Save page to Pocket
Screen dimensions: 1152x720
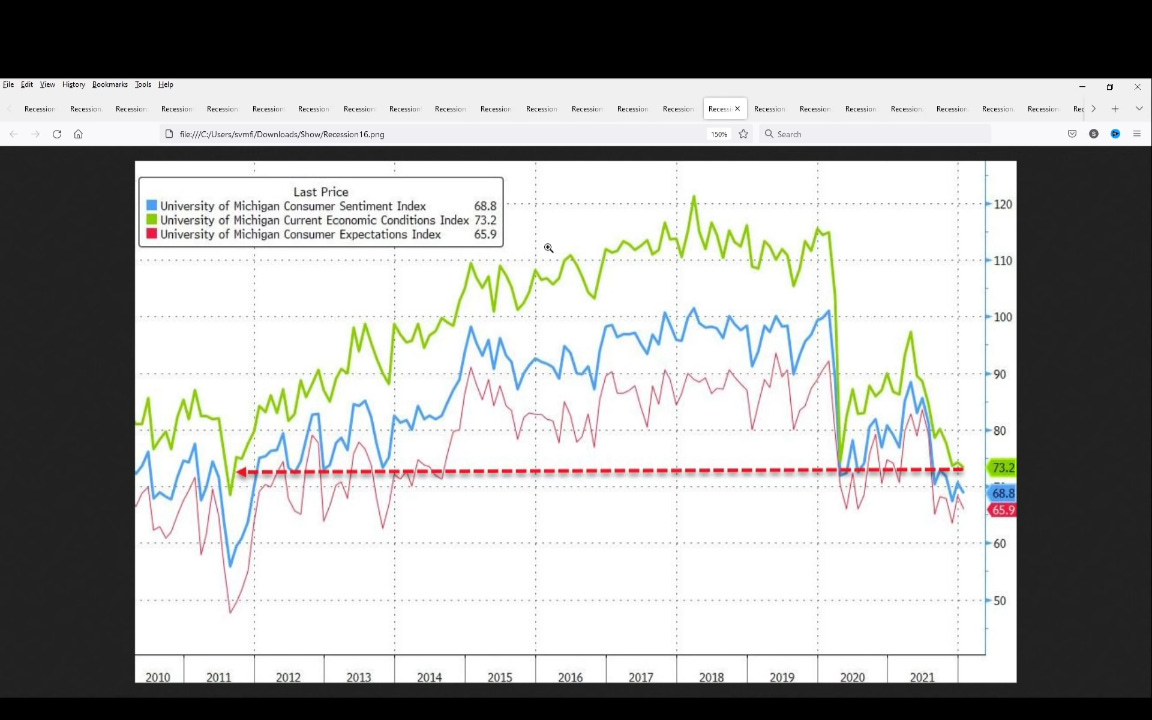(x=1072, y=134)
